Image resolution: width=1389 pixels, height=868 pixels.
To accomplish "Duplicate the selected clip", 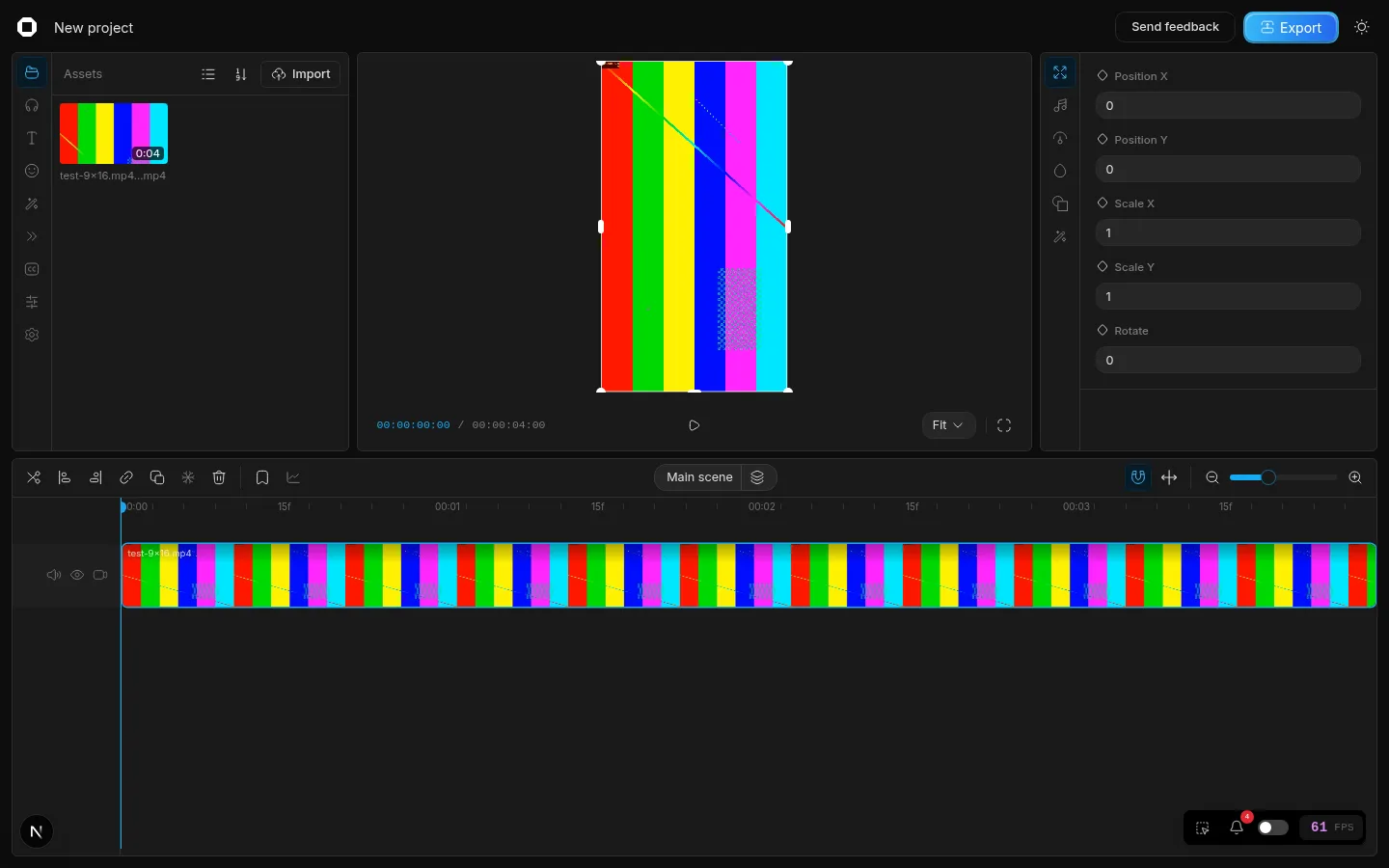I will click(157, 477).
